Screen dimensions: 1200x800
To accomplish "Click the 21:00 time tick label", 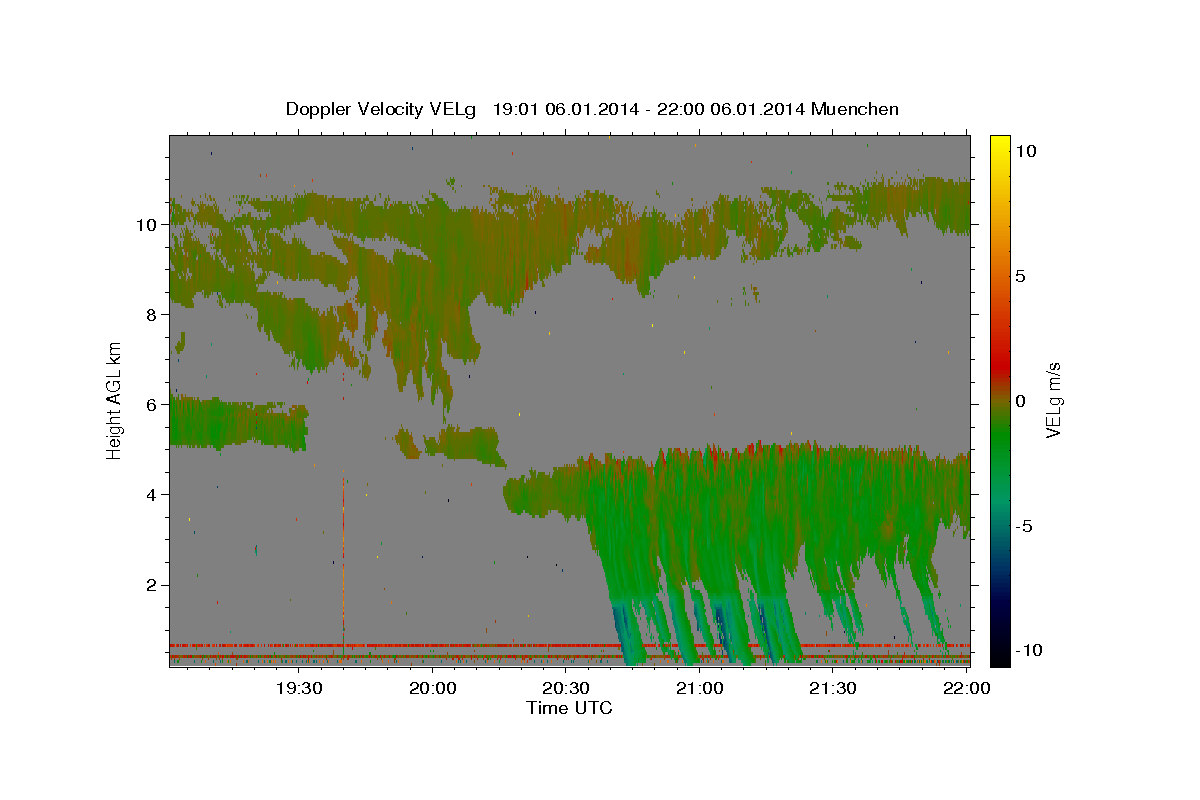I will pos(699,688).
